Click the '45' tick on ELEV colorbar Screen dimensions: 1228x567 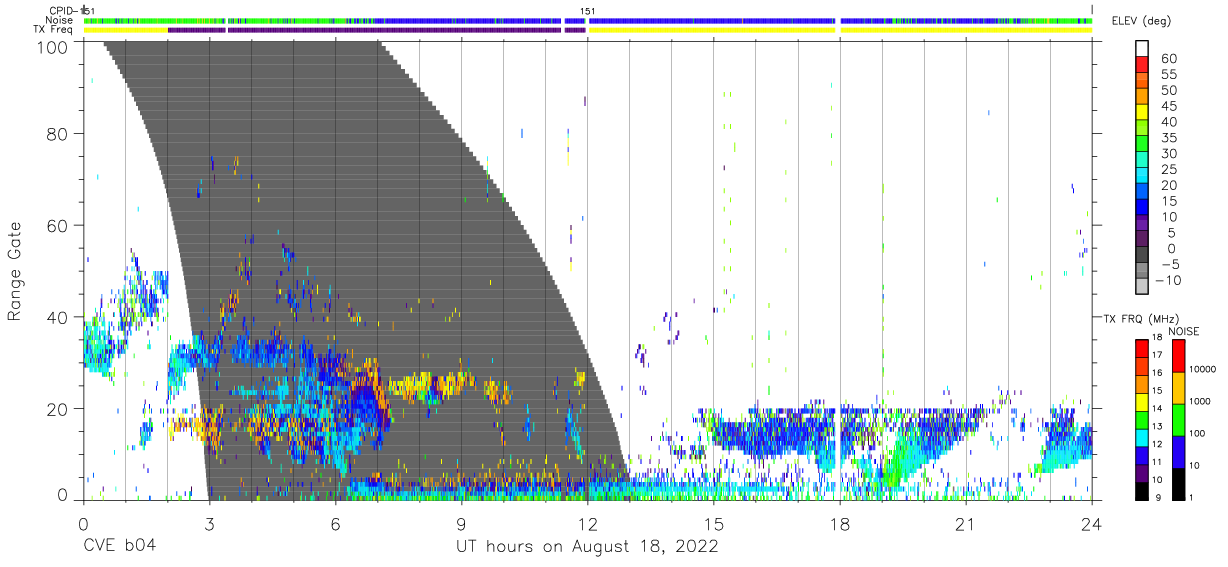[x=1168, y=106]
